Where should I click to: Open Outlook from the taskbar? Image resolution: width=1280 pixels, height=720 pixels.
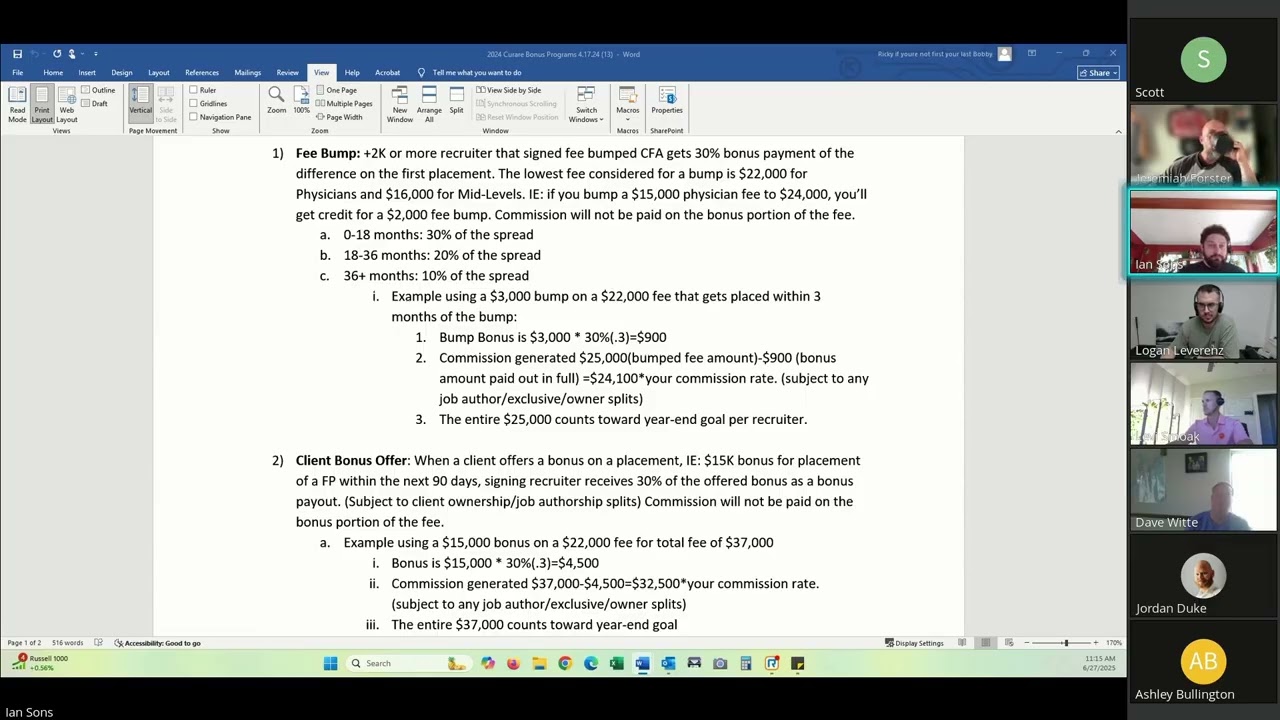[x=668, y=663]
